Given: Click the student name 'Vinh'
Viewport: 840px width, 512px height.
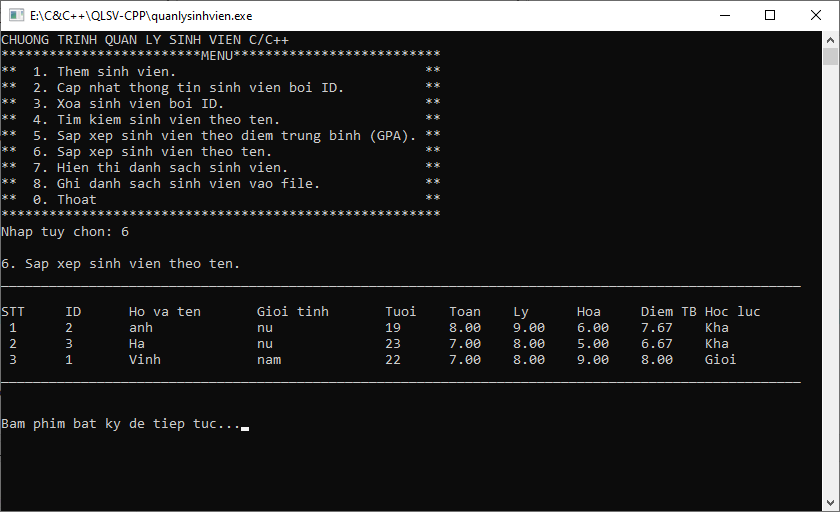Looking at the screenshot, I should click(145, 359).
